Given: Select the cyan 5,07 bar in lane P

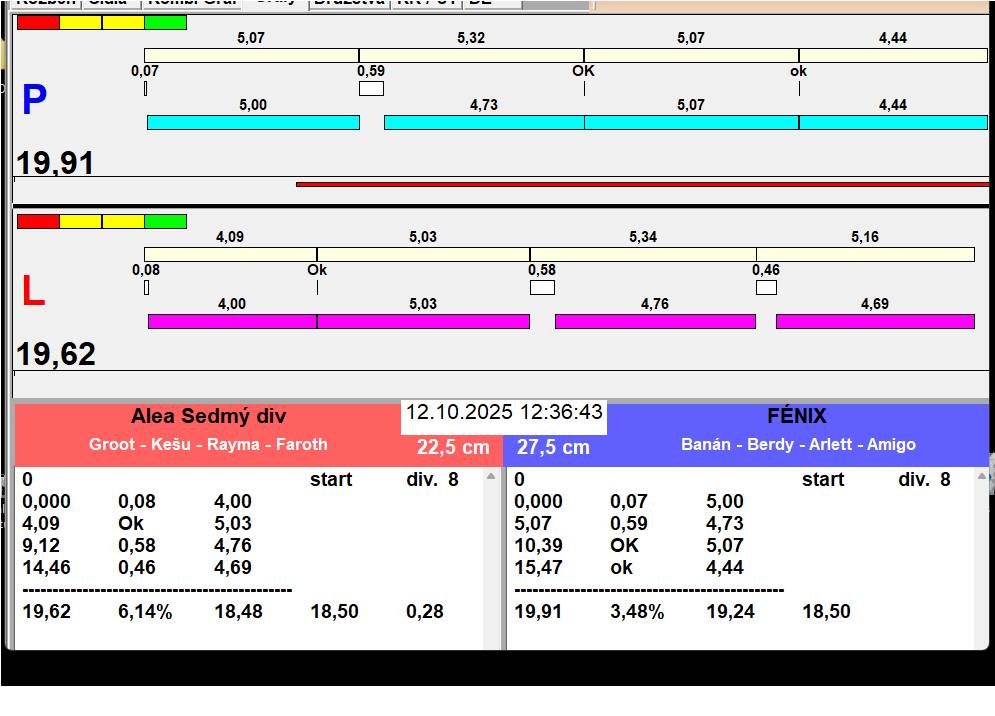Looking at the screenshot, I should click(x=692, y=123).
